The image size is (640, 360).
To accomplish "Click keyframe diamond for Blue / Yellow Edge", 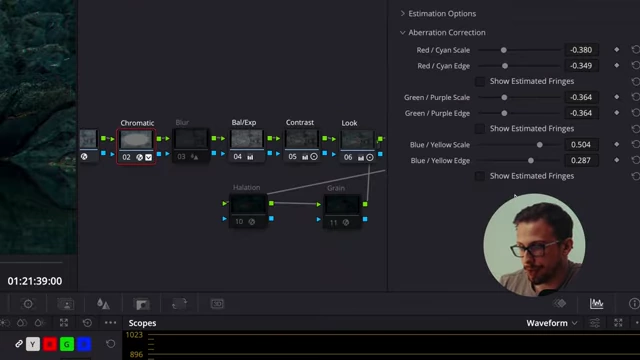I will tap(616, 160).
